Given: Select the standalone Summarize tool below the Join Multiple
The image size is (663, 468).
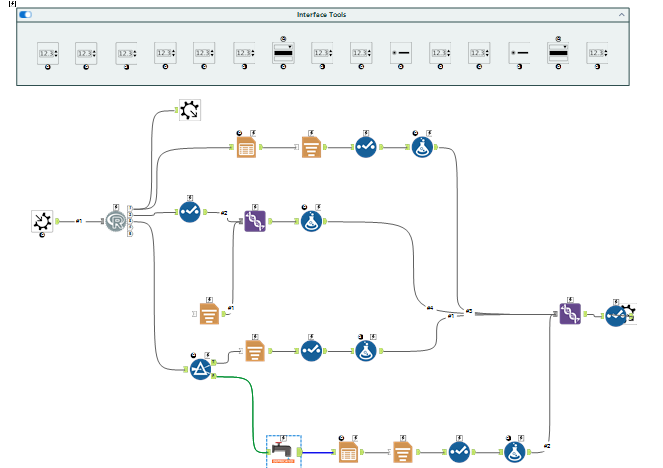Looking at the screenshot, I should coord(209,314).
